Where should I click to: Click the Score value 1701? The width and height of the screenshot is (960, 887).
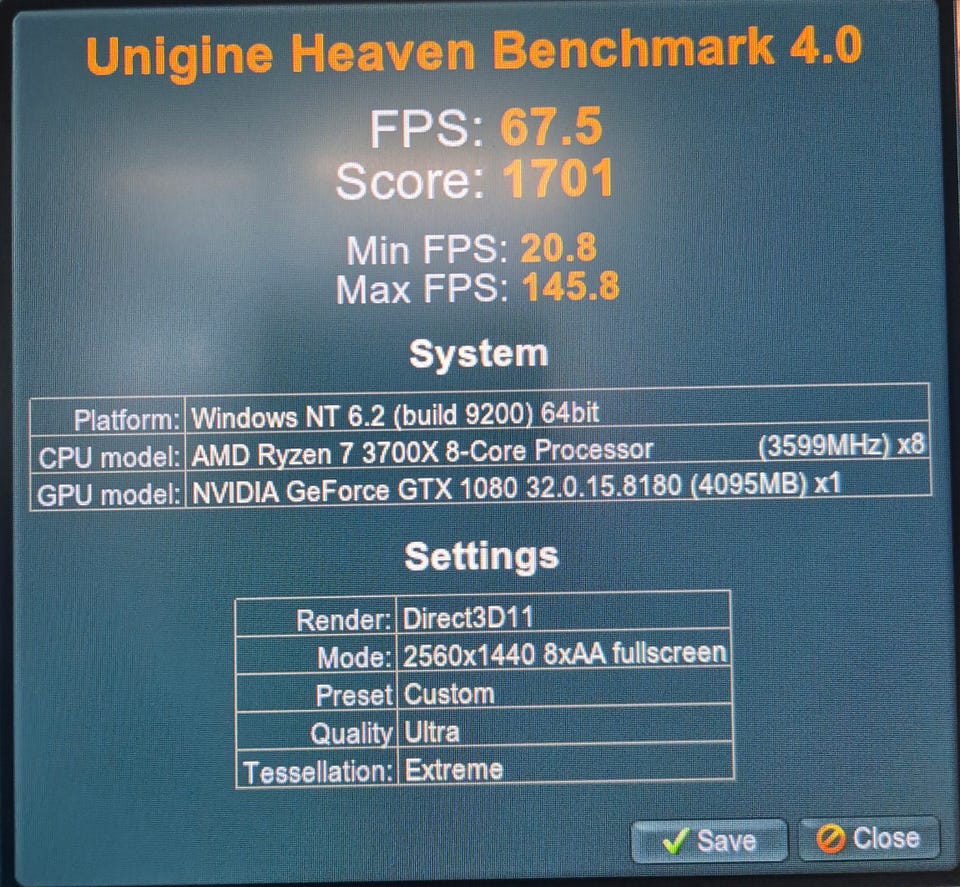(x=558, y=178)
